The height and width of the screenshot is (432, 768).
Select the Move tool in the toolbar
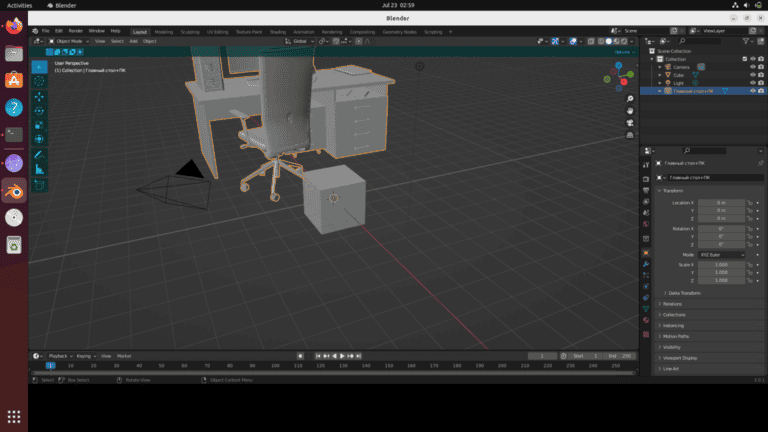click(40, 97)
